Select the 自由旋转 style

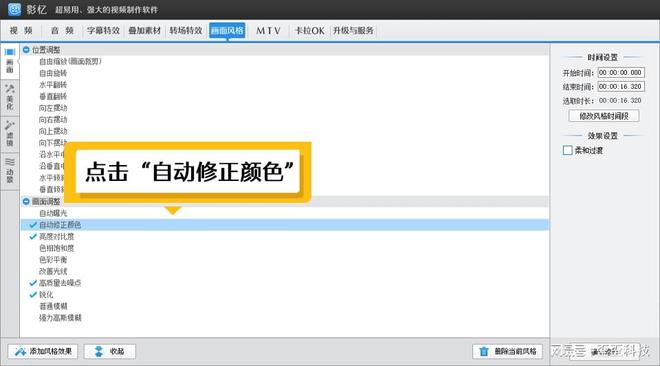(53, 73)
